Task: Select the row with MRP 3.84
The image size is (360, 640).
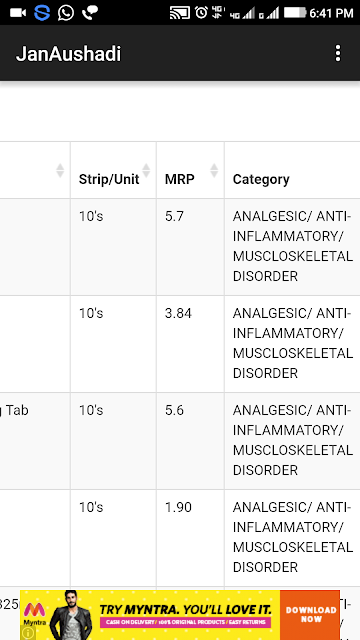Action: pyautogui.click(x=180, y=344)
